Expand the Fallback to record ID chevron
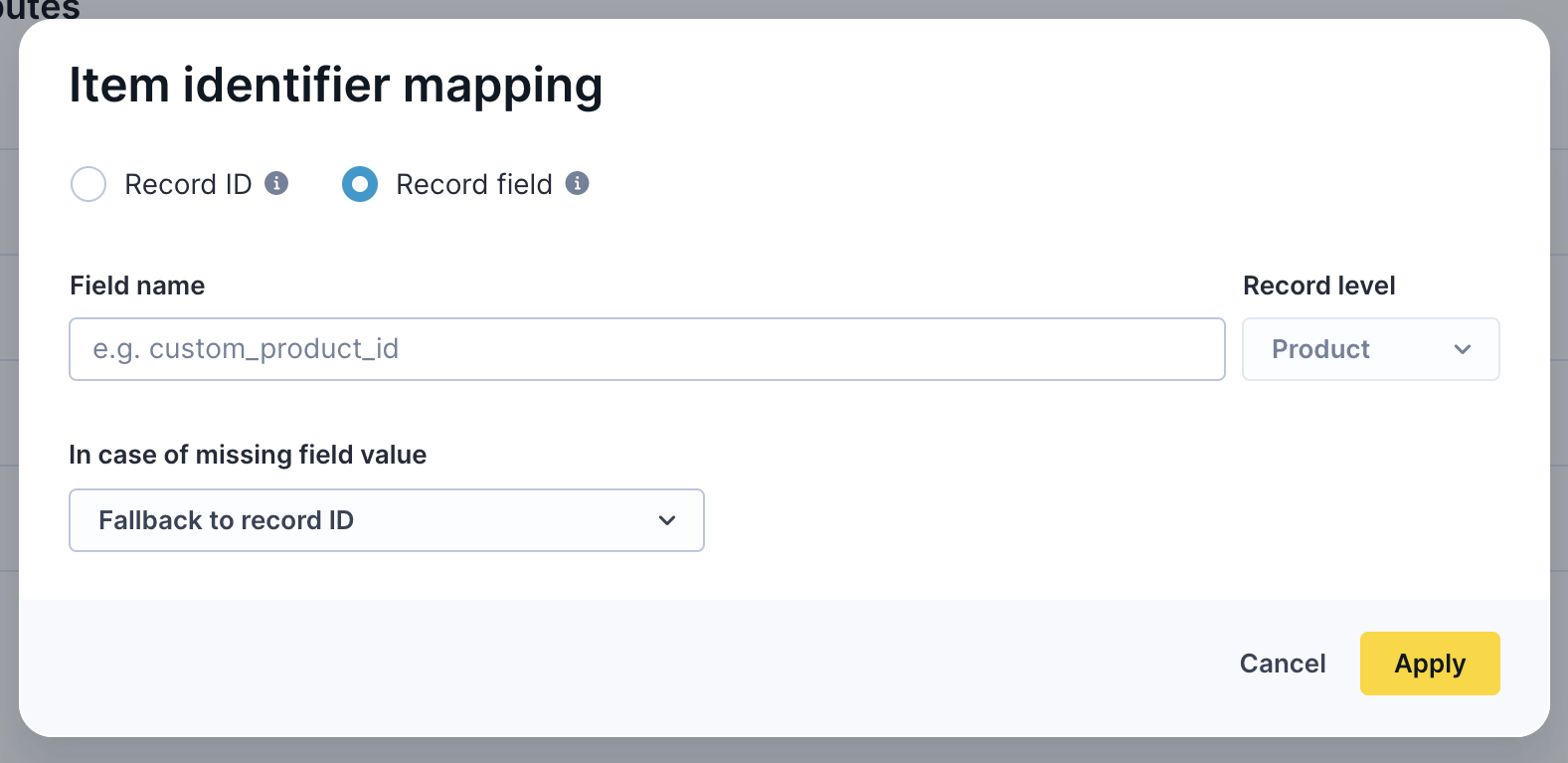1568x763 pixels. pos(667,520)
